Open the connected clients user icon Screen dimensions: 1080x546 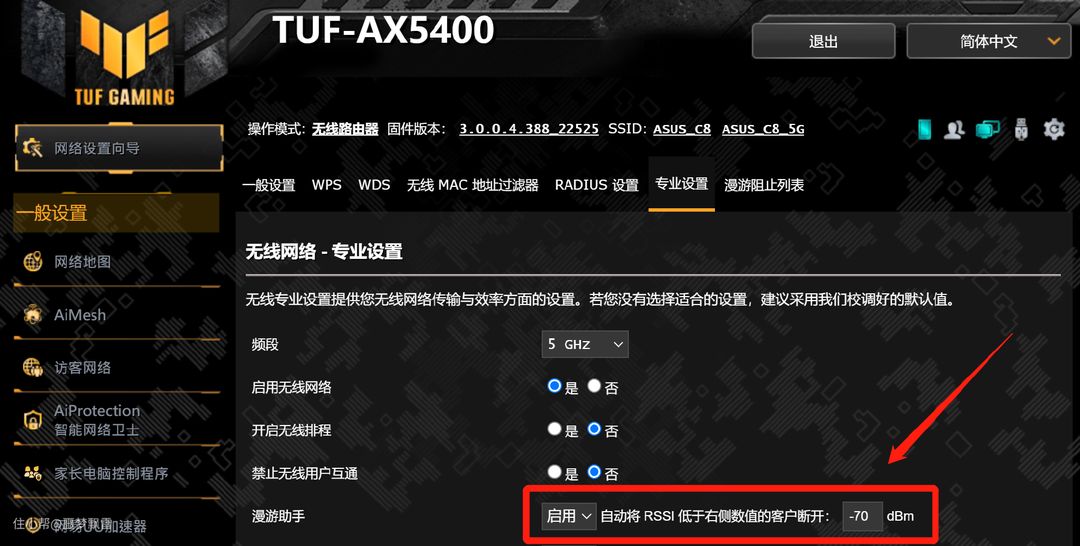(954, 129)
